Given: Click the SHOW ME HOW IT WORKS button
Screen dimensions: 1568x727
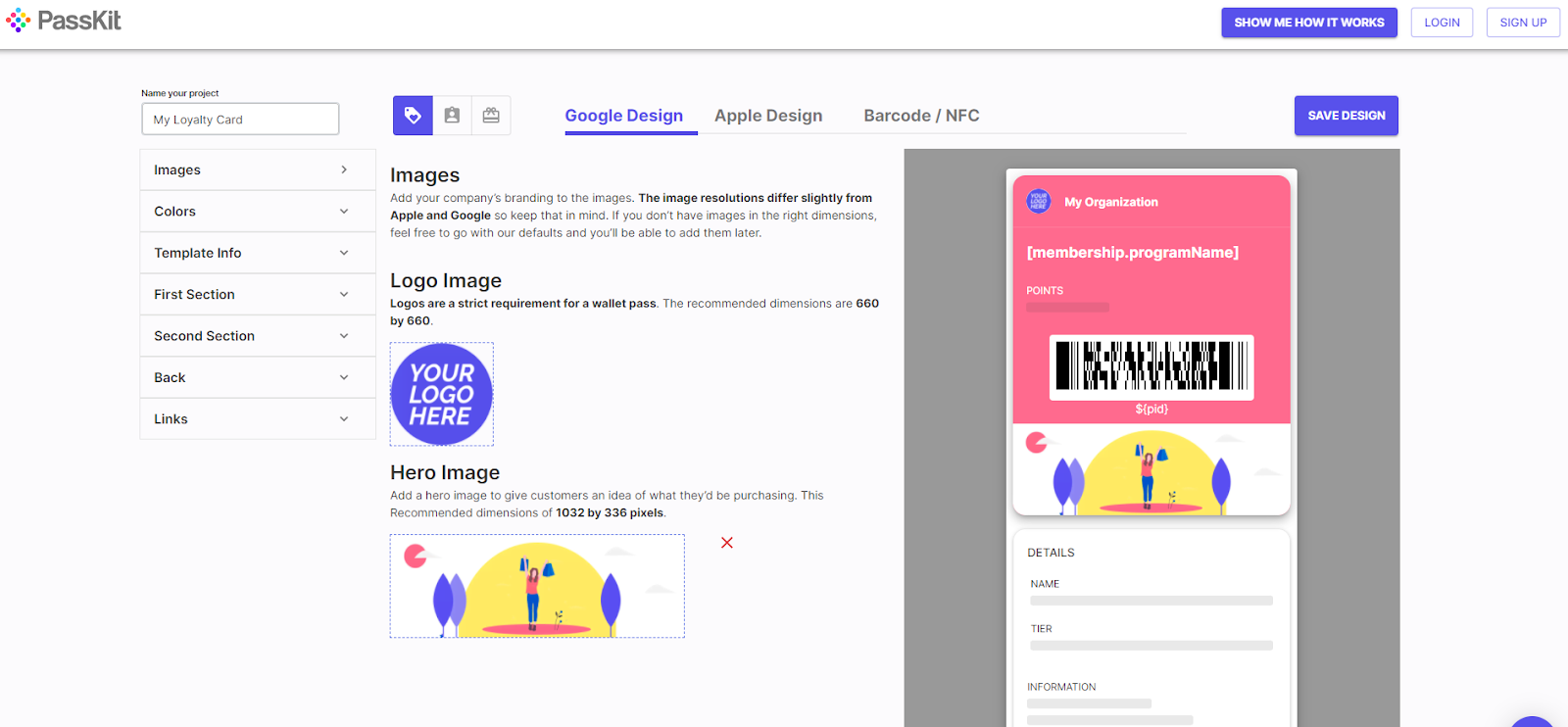Looking at the screenshot, I should pyautogui.click(x=1309, y=23).
